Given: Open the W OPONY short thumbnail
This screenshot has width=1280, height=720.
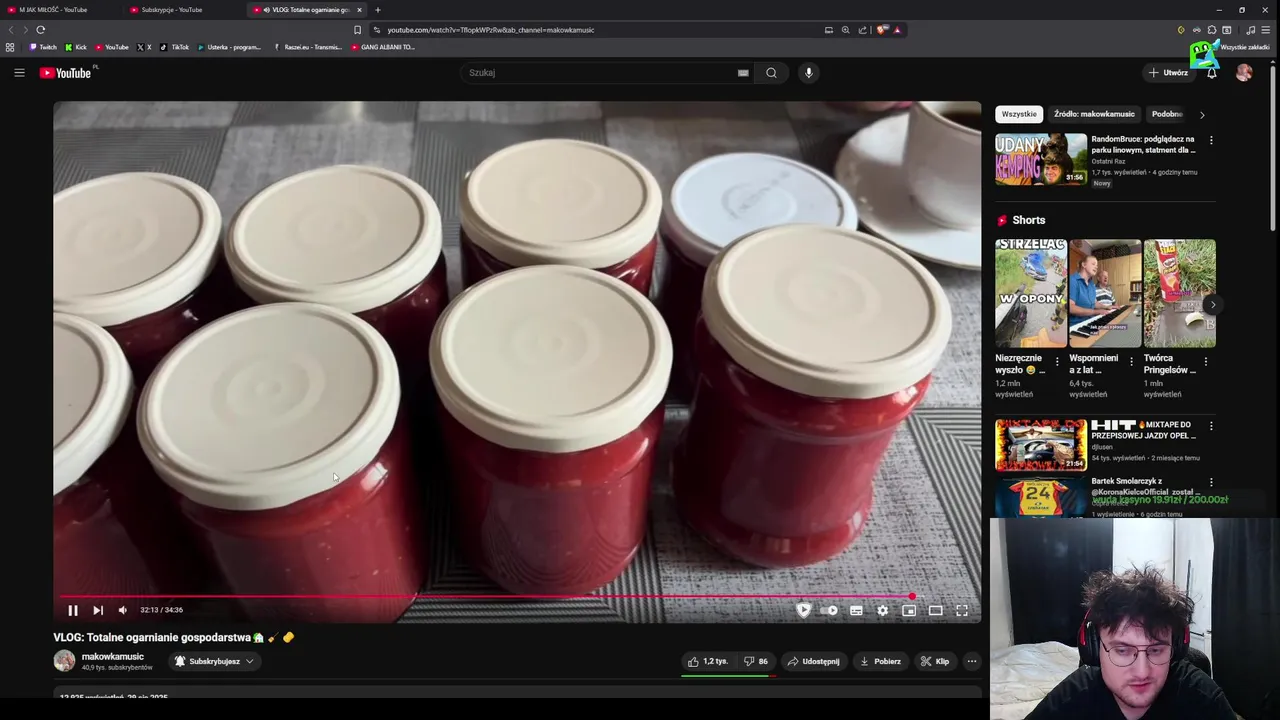Looking at the screenshot, I should coord(1031,293).
